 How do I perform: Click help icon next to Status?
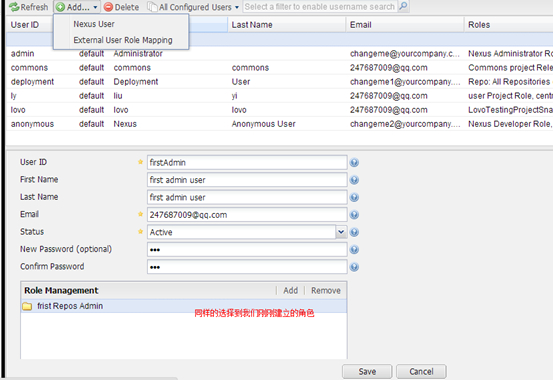[354, 232]
